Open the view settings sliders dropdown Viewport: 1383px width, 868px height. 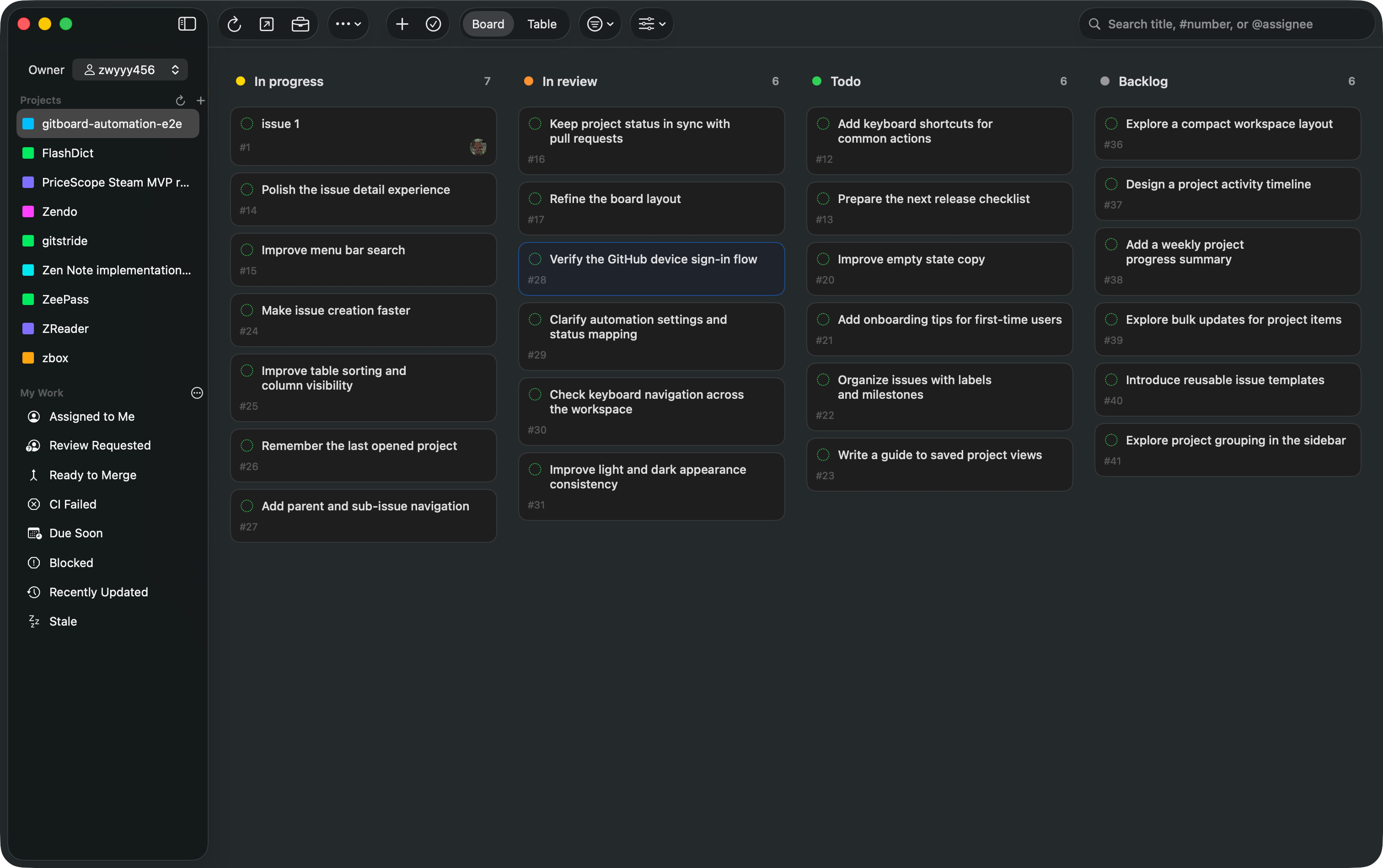pos(652,24)
